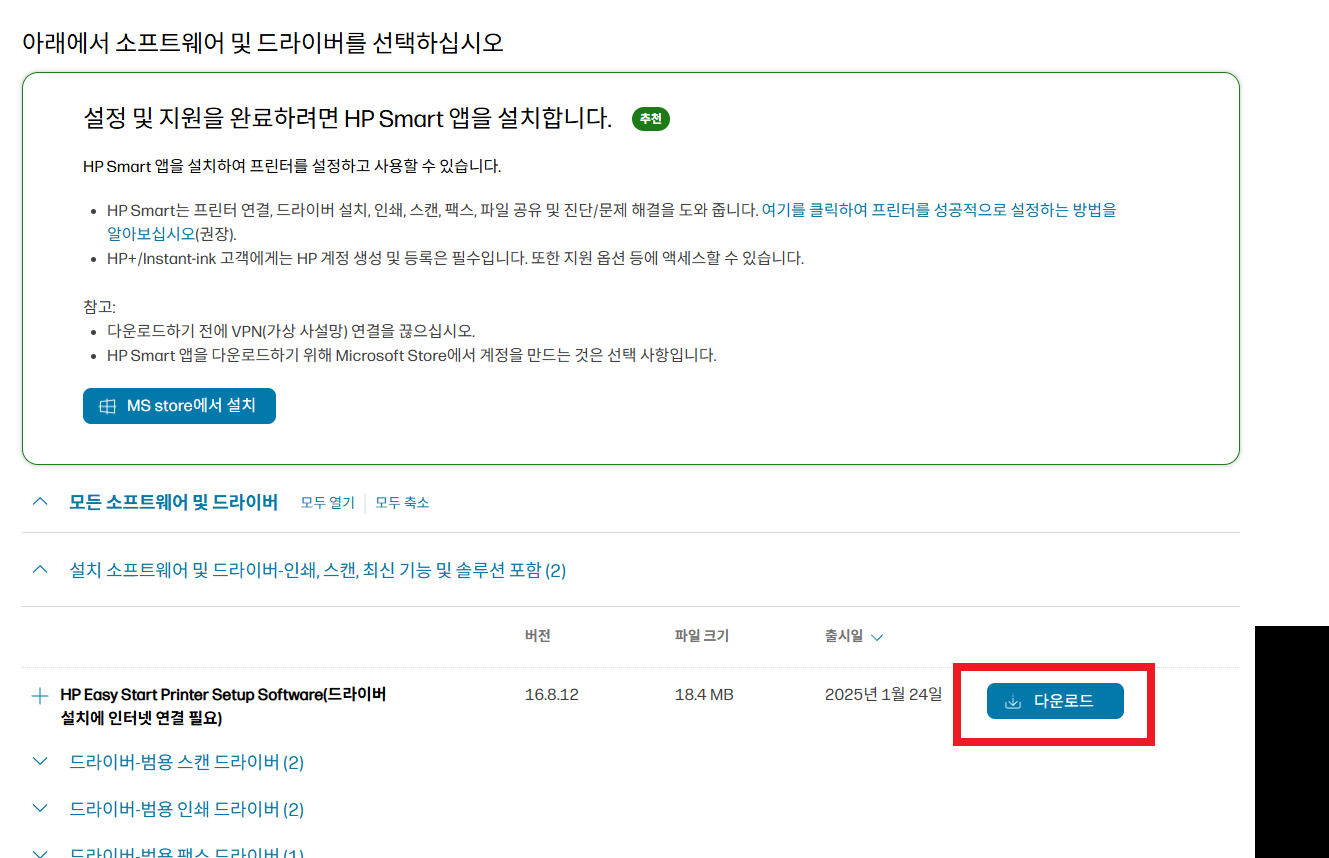Click the 파일 크기 column header
This screenshot has height=858, width=1329.
pos(701,636)
